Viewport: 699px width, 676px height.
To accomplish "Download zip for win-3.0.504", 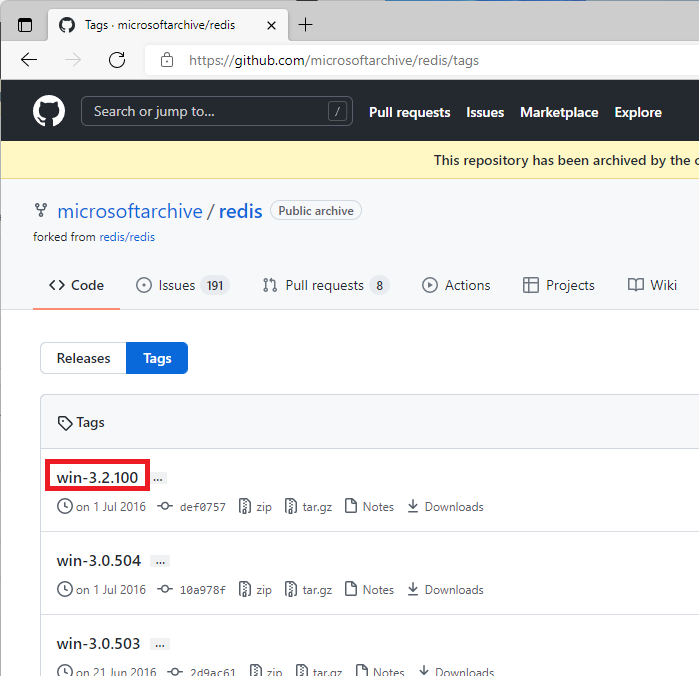I will point(255,590).
